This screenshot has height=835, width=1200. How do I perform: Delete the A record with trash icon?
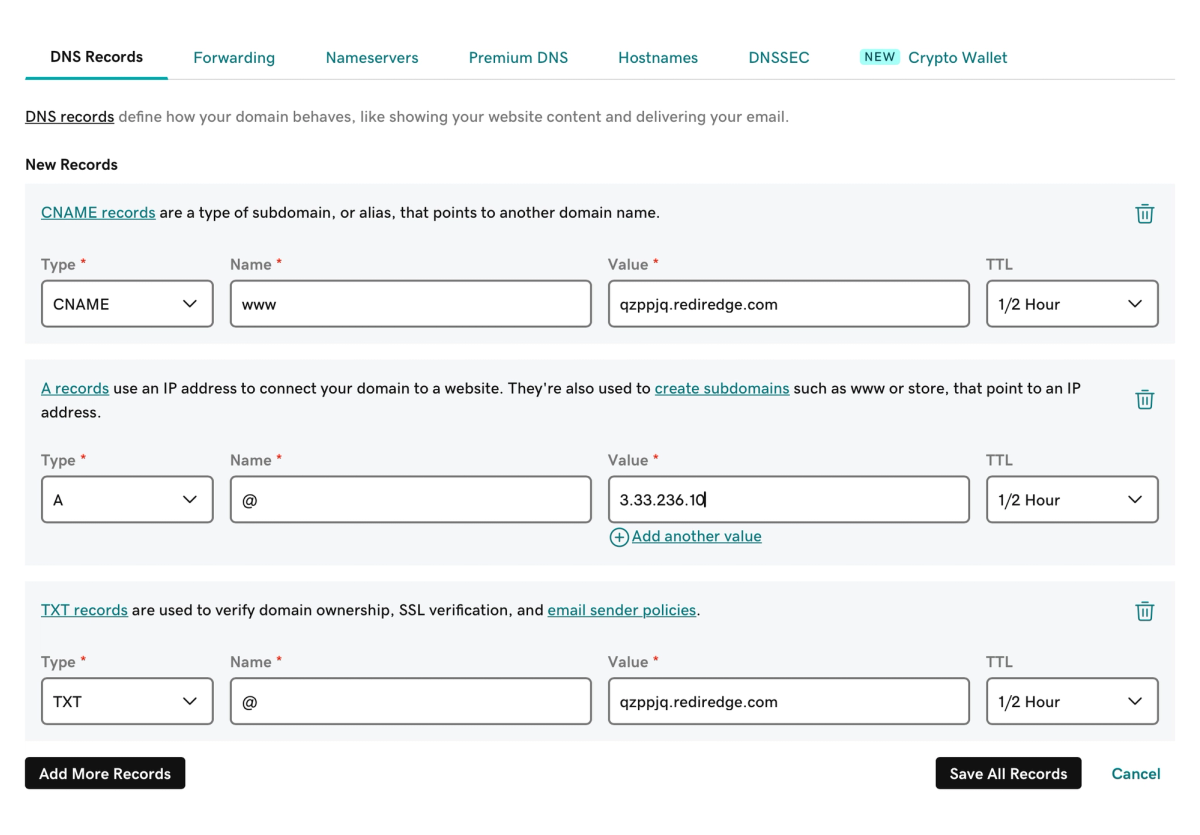1145,399
